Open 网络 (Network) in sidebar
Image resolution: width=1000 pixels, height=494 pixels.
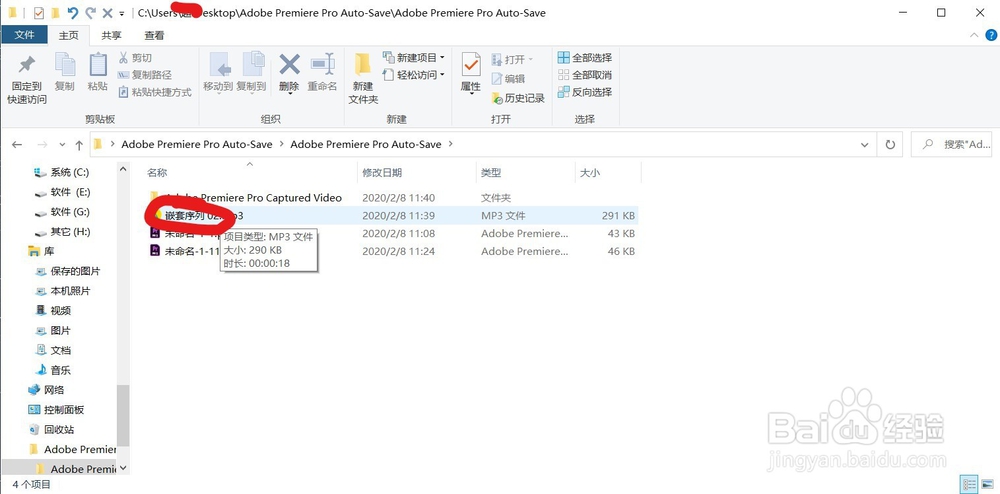[46, 389]
